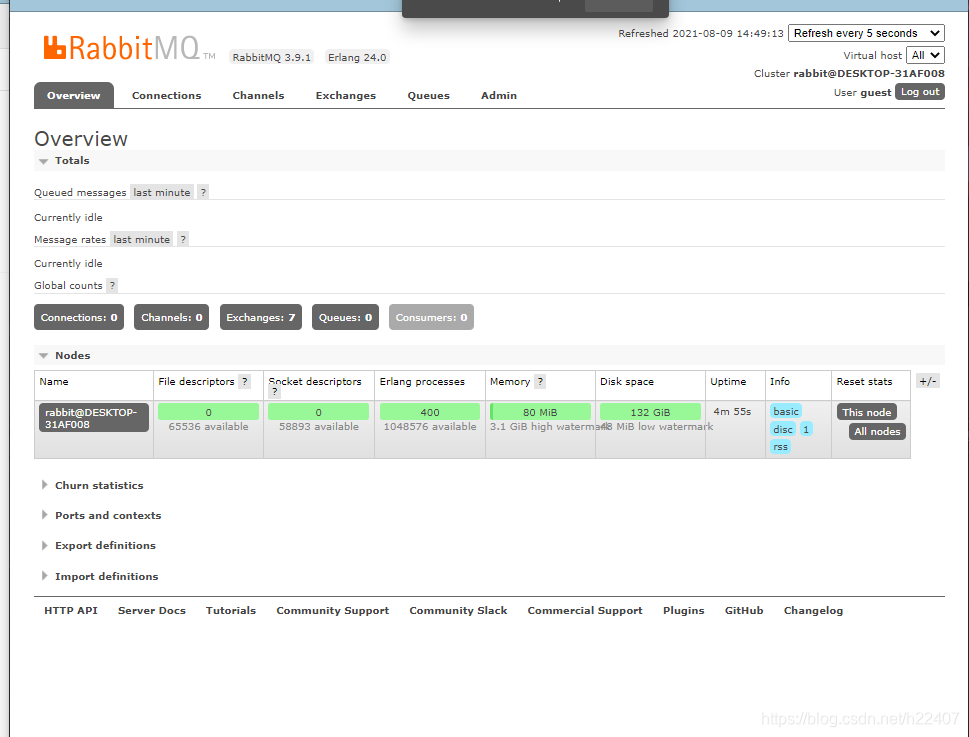The image size is (969, 737).
Task: Show File descriptors help tooltip
Action: [x=245, y=381]
